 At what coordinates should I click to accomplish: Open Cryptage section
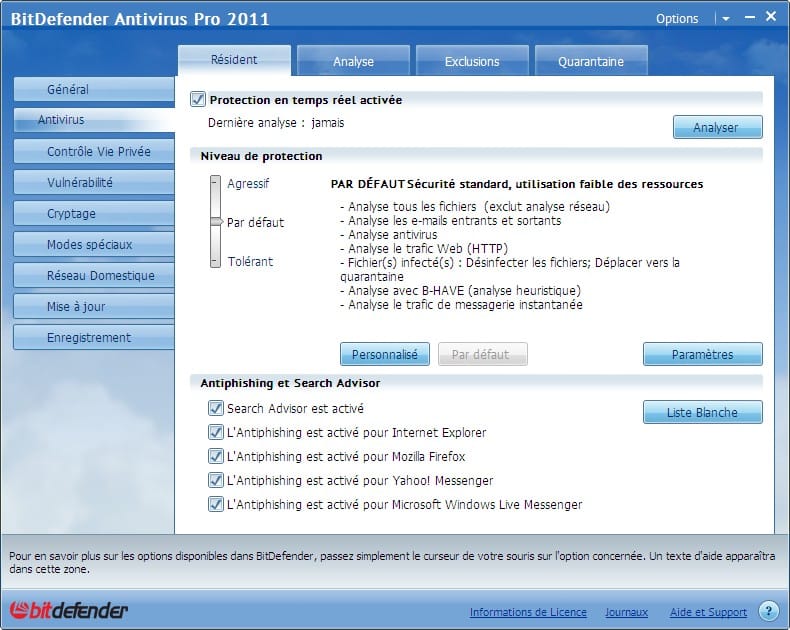pyautogui.click(x=94, y=214)
